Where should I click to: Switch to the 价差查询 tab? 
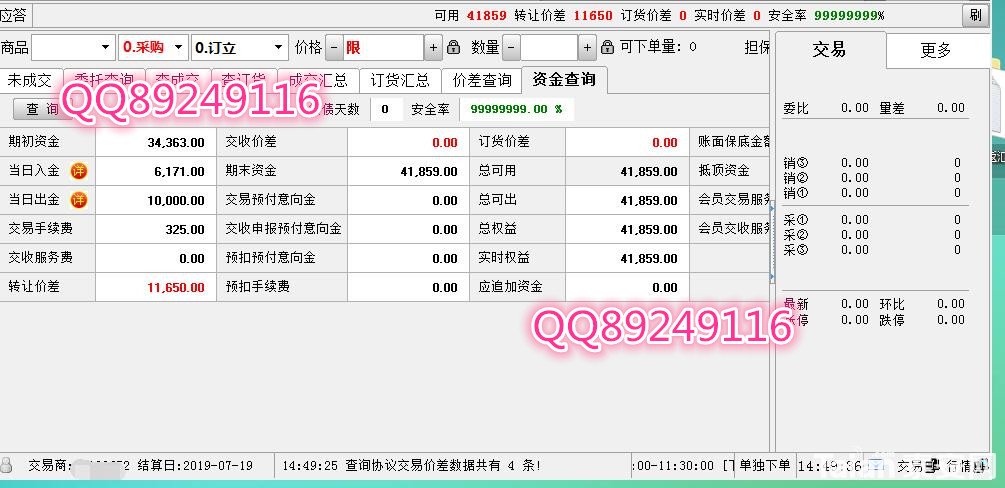pyautogui.click(x=482, y=80)
